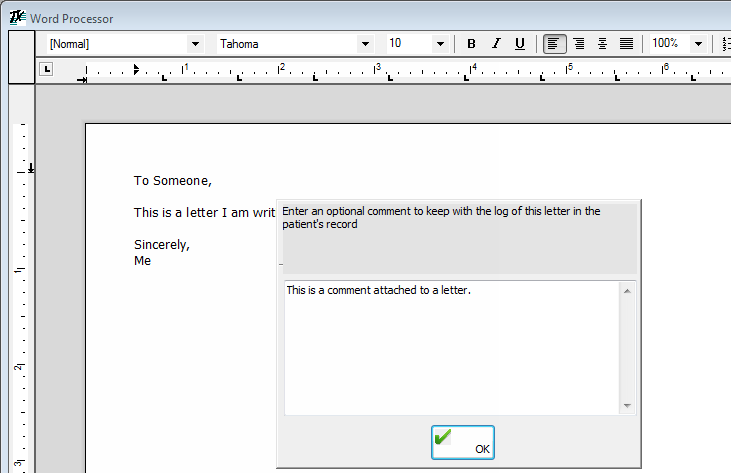731x473 pixels.
Task: Click the font size 10 field
Action: [409, 44]
